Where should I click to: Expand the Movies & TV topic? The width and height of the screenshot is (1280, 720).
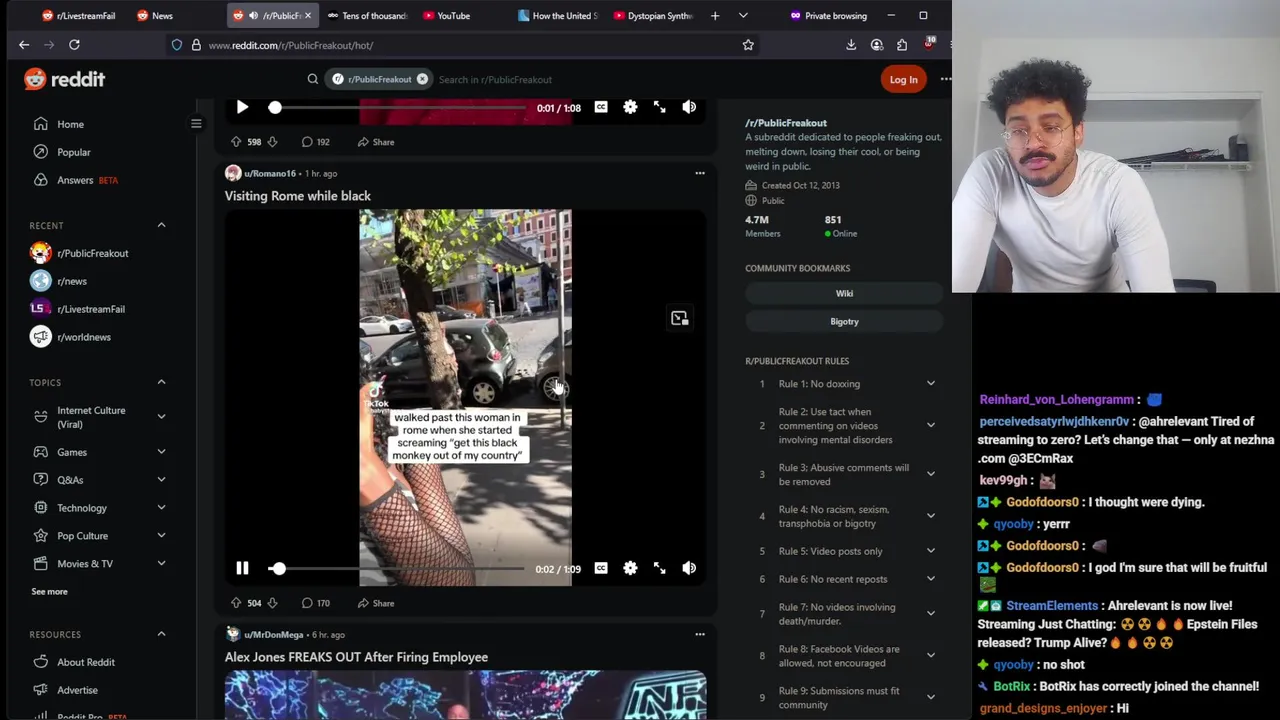click(x=161, y=564)
